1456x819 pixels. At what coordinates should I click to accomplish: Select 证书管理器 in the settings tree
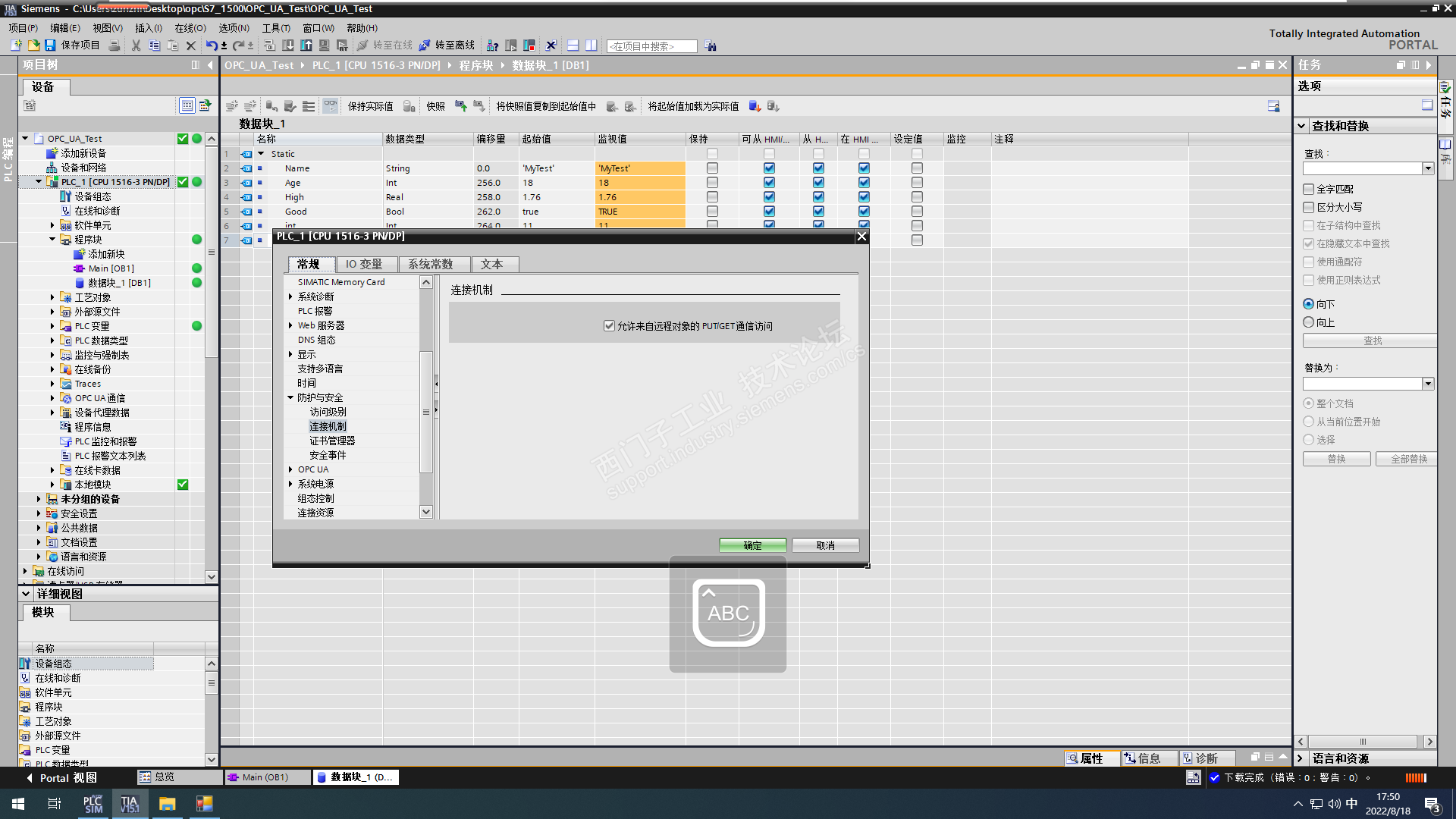point(332,441)
